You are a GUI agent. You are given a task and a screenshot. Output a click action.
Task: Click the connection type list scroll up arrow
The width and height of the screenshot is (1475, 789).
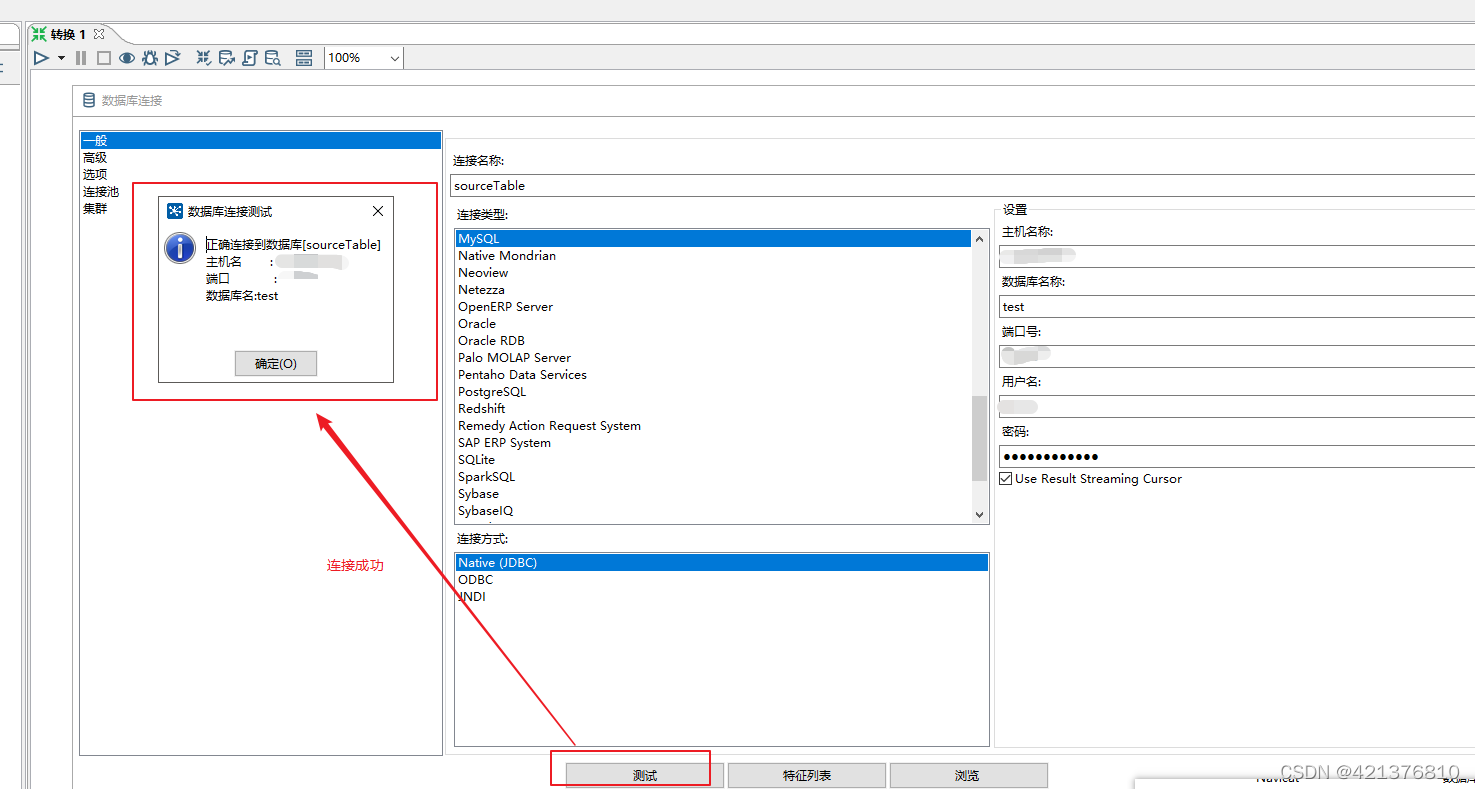pos(979,238)
